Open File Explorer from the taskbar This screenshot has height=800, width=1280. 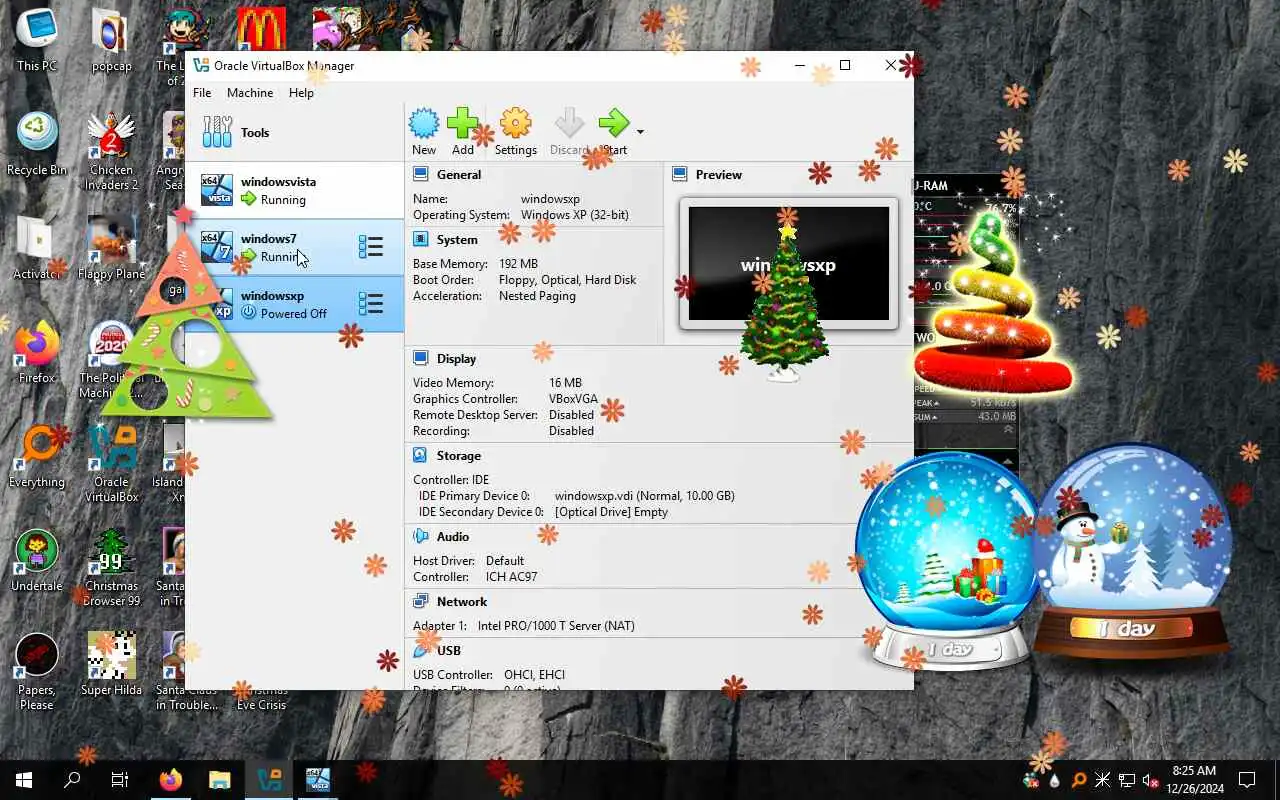click(219, 780)
